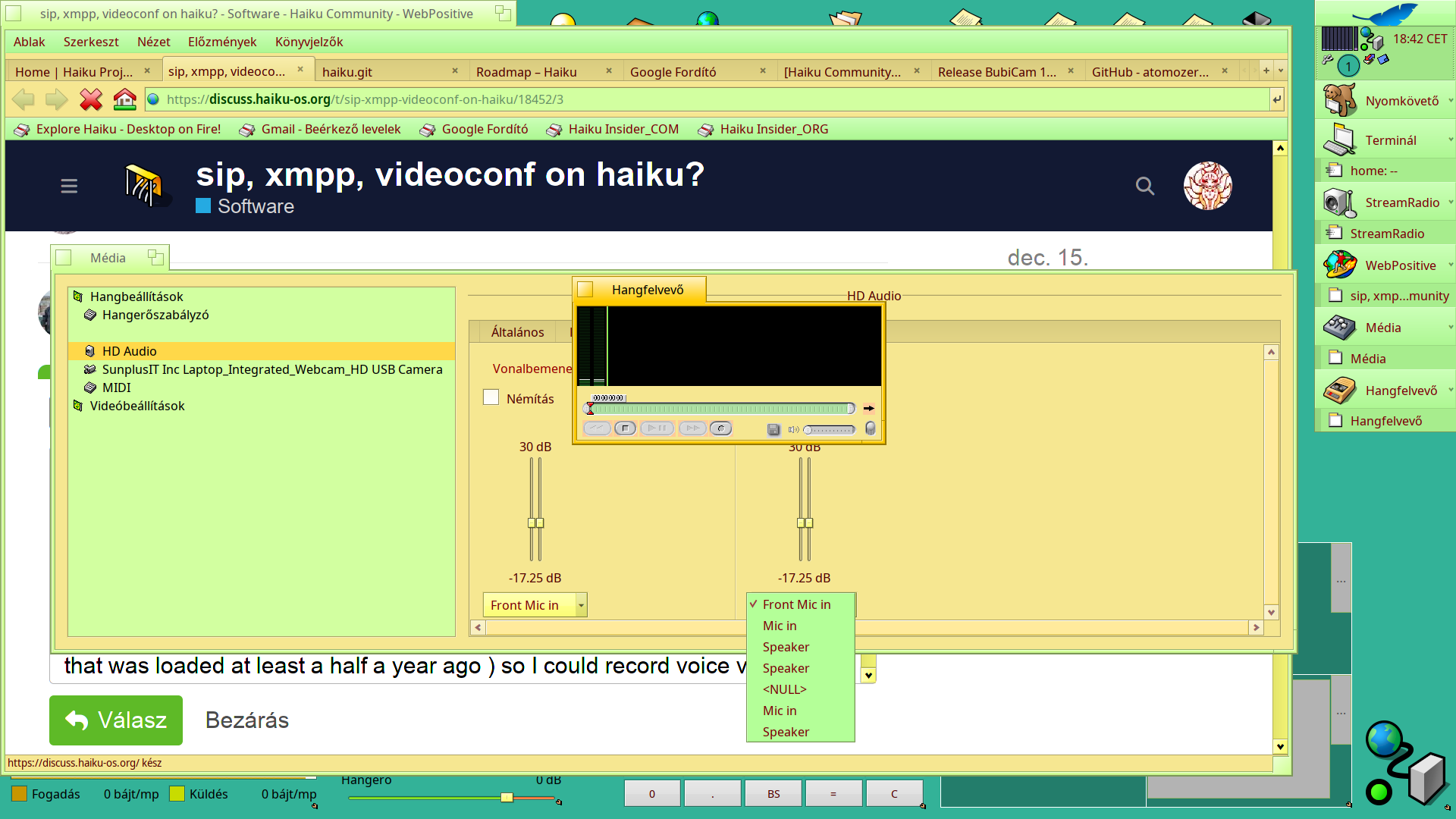The image size is (1456, 819).
Task: Click the Hangfelvevő volume slider
Action: tap(830, 430)
